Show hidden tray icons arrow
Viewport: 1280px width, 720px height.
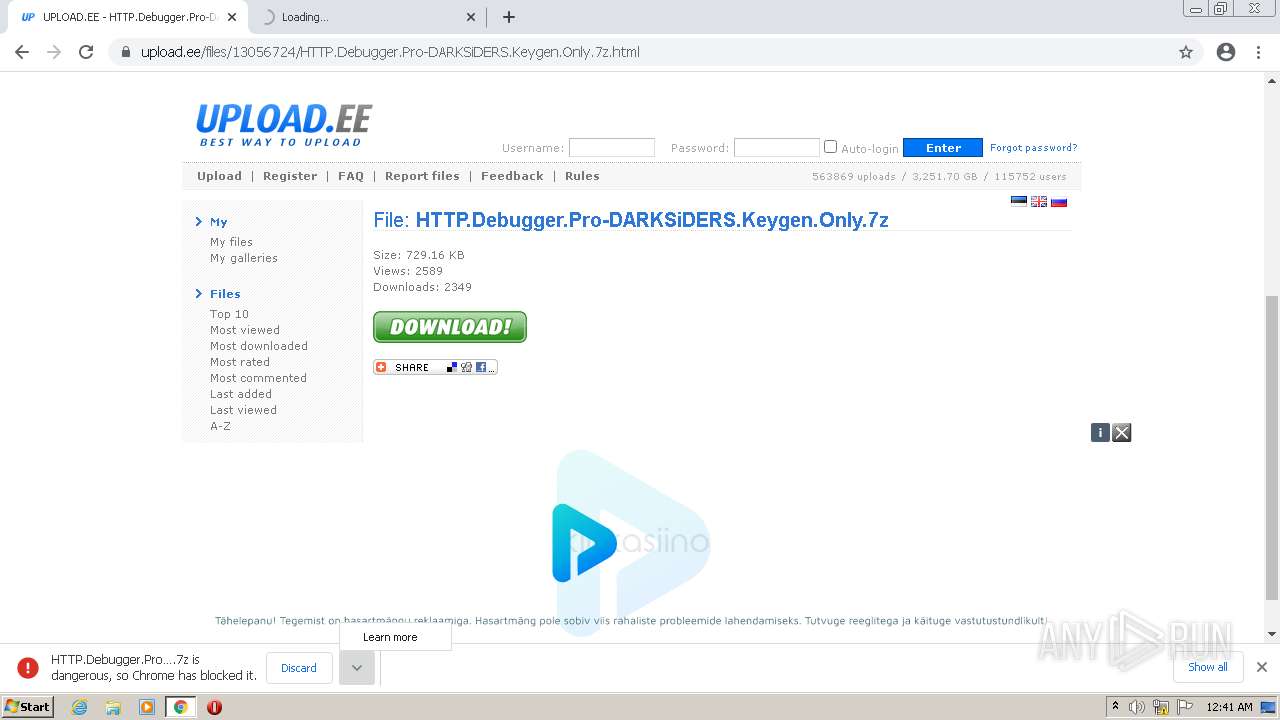coord(1115,707)
